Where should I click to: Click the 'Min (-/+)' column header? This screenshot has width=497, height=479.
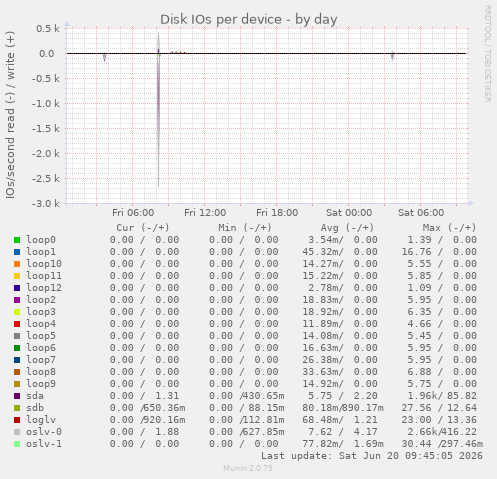pyautogui.click(x=245, y=228)
